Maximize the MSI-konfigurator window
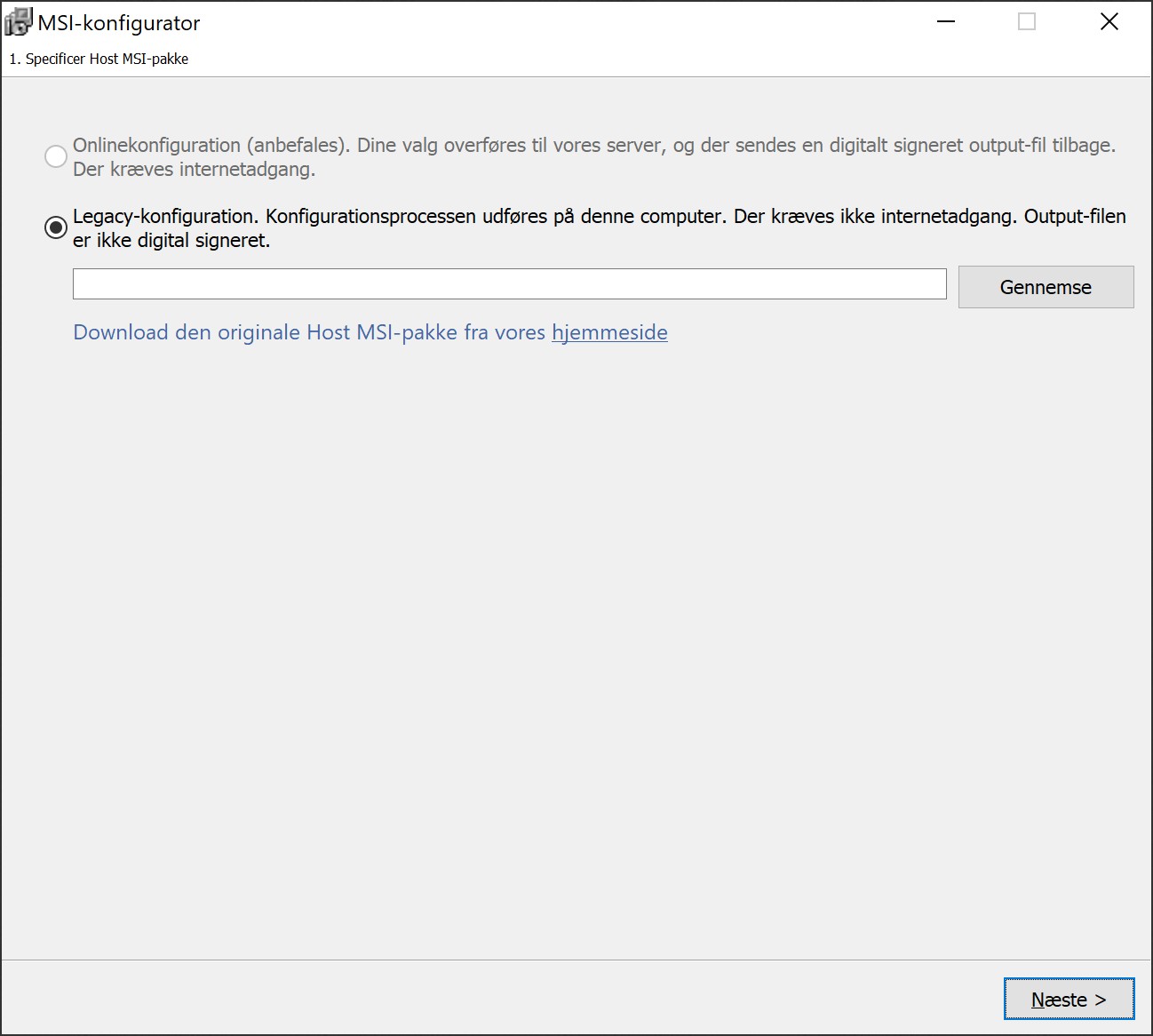 click(x=1027, y=22)
